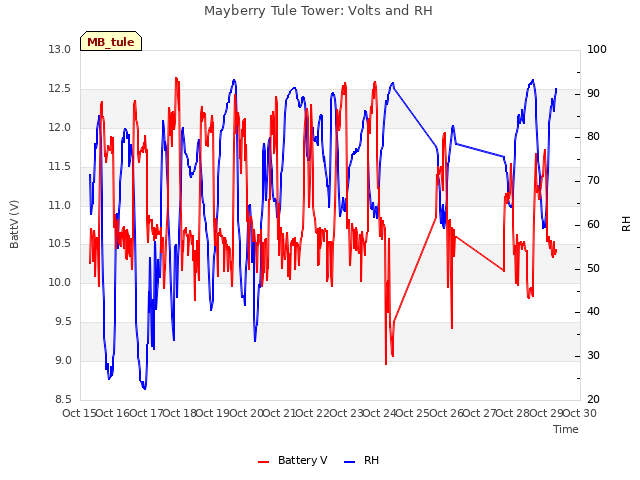
Task: Click the Oct 27 date tick
Action: (x=480, y=413)
